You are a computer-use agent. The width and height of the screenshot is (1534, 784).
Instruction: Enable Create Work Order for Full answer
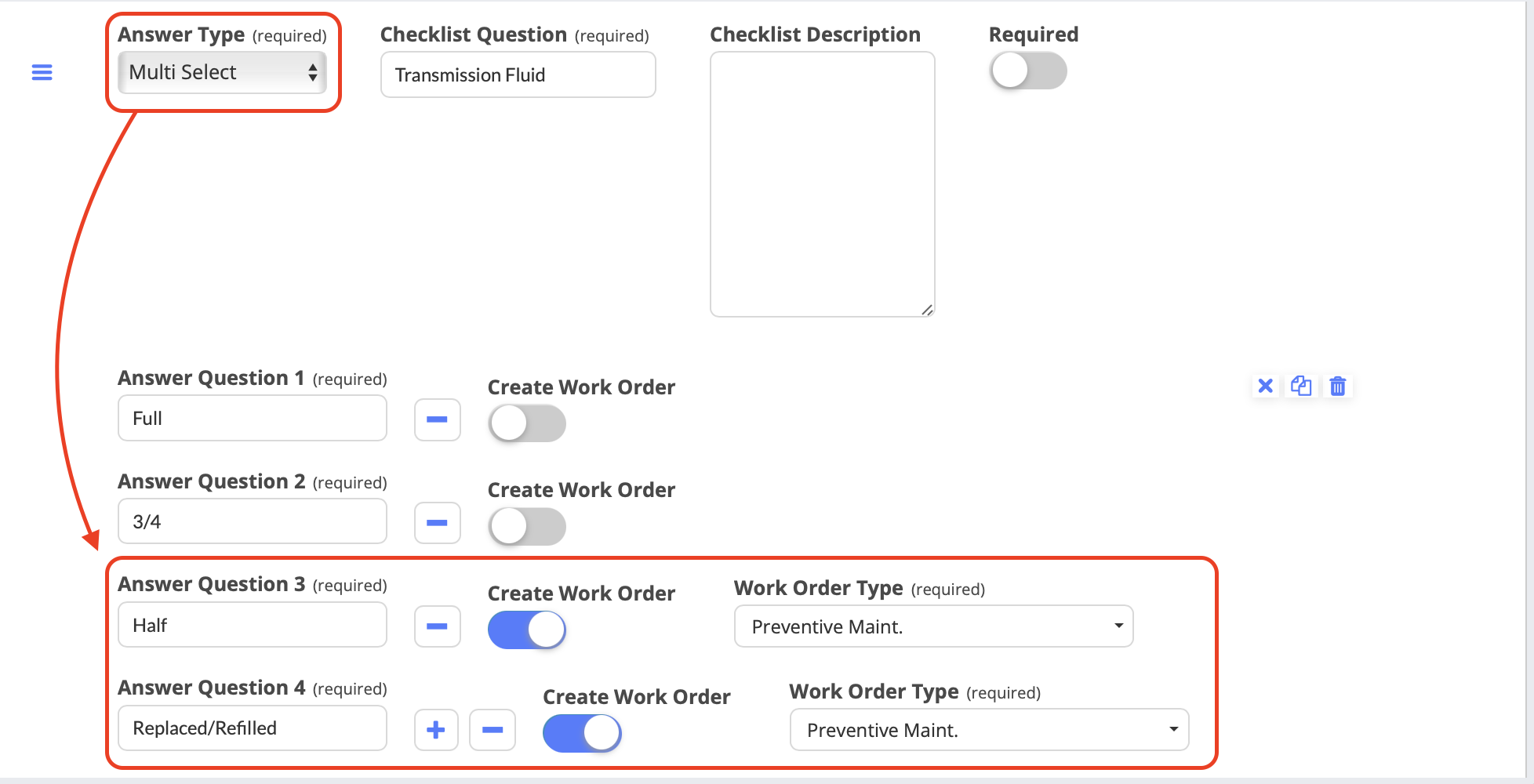pos(527,423)
